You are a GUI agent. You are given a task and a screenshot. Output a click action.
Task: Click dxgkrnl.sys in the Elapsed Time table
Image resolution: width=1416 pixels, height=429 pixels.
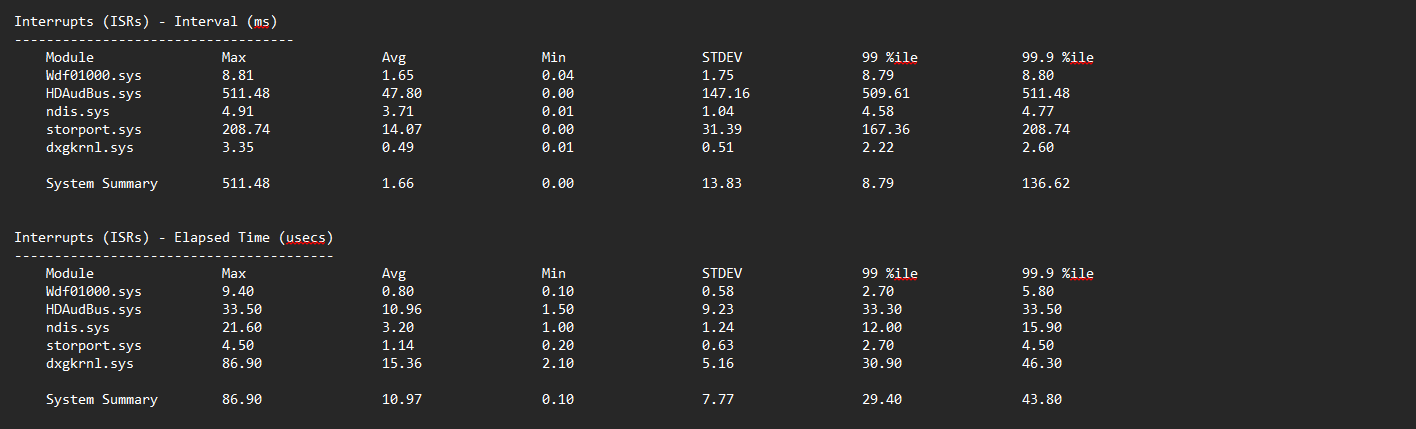coord(89,363)
